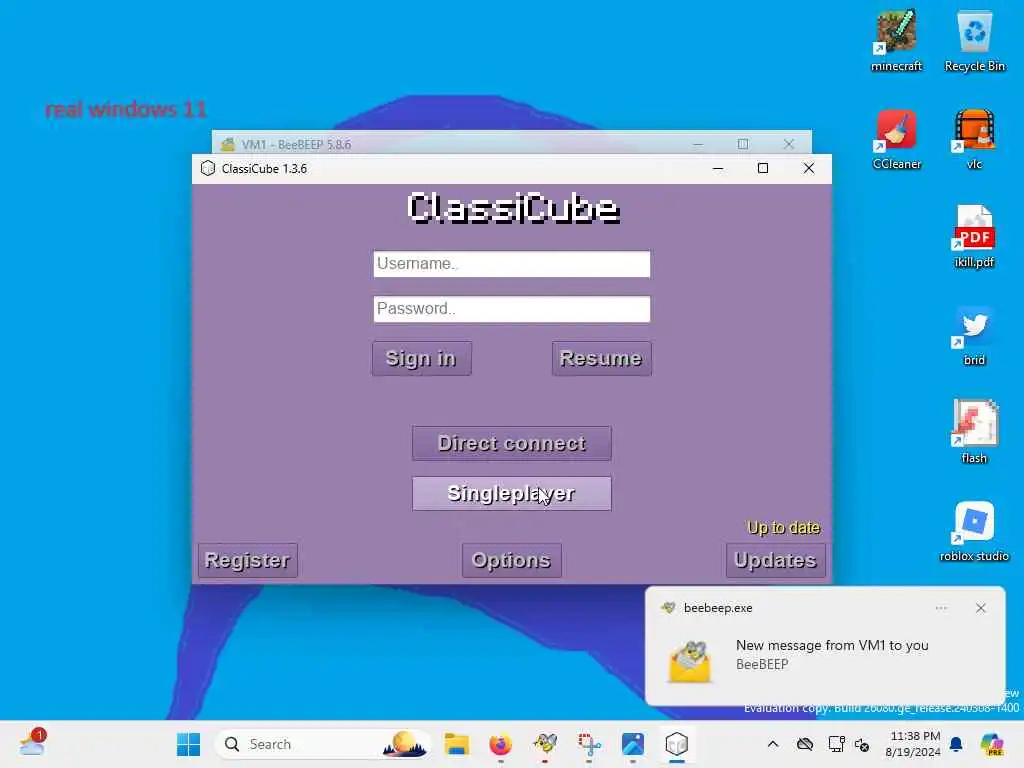Image resolution: width=1024 pixels, height=768 pixels.
Task: Open Copilot preview from taskbar
Action: [x=991, y=744]
